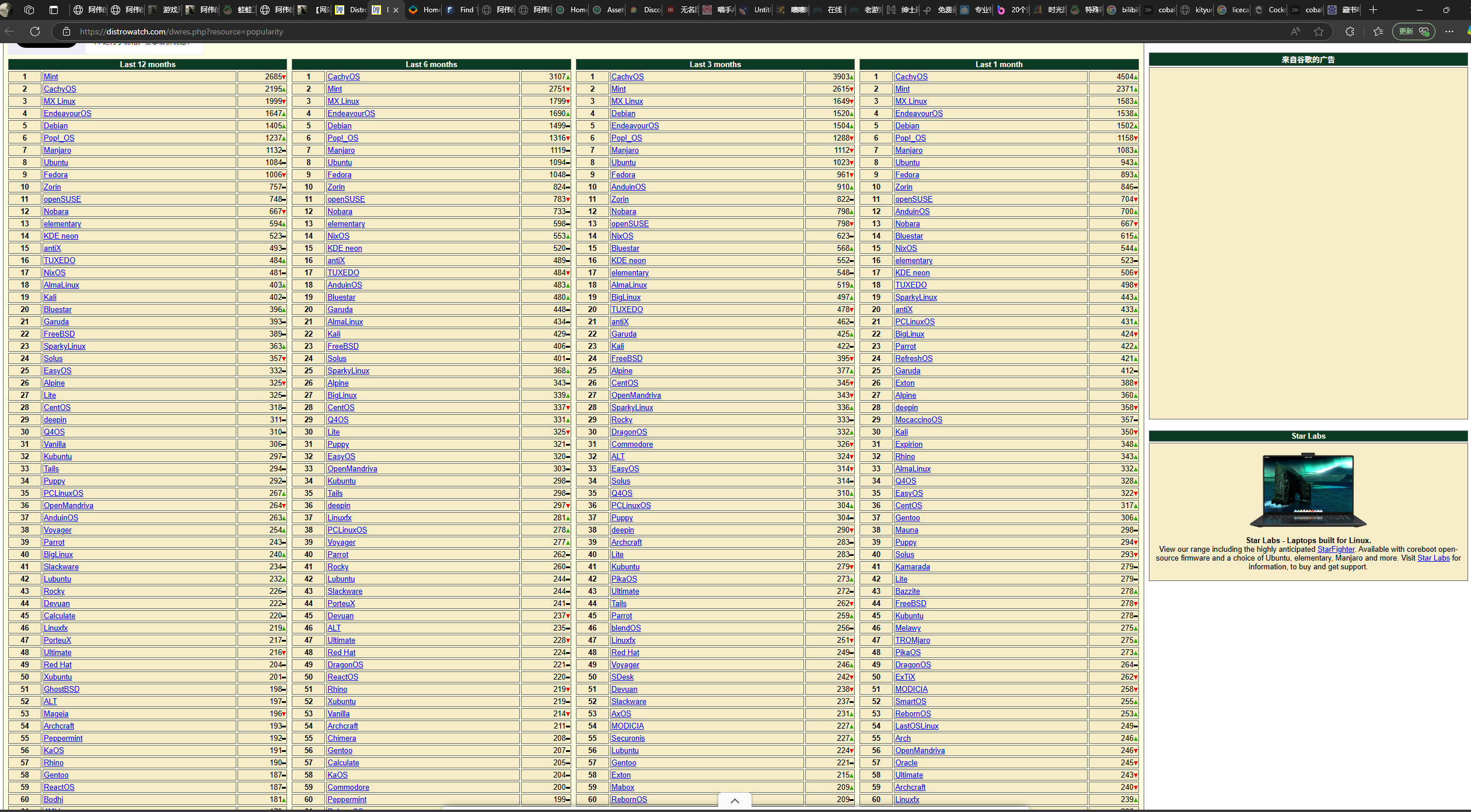Viewport: 1471px width, 812px height.
Task: View site info via lock icon
Action: pos(67,32)
